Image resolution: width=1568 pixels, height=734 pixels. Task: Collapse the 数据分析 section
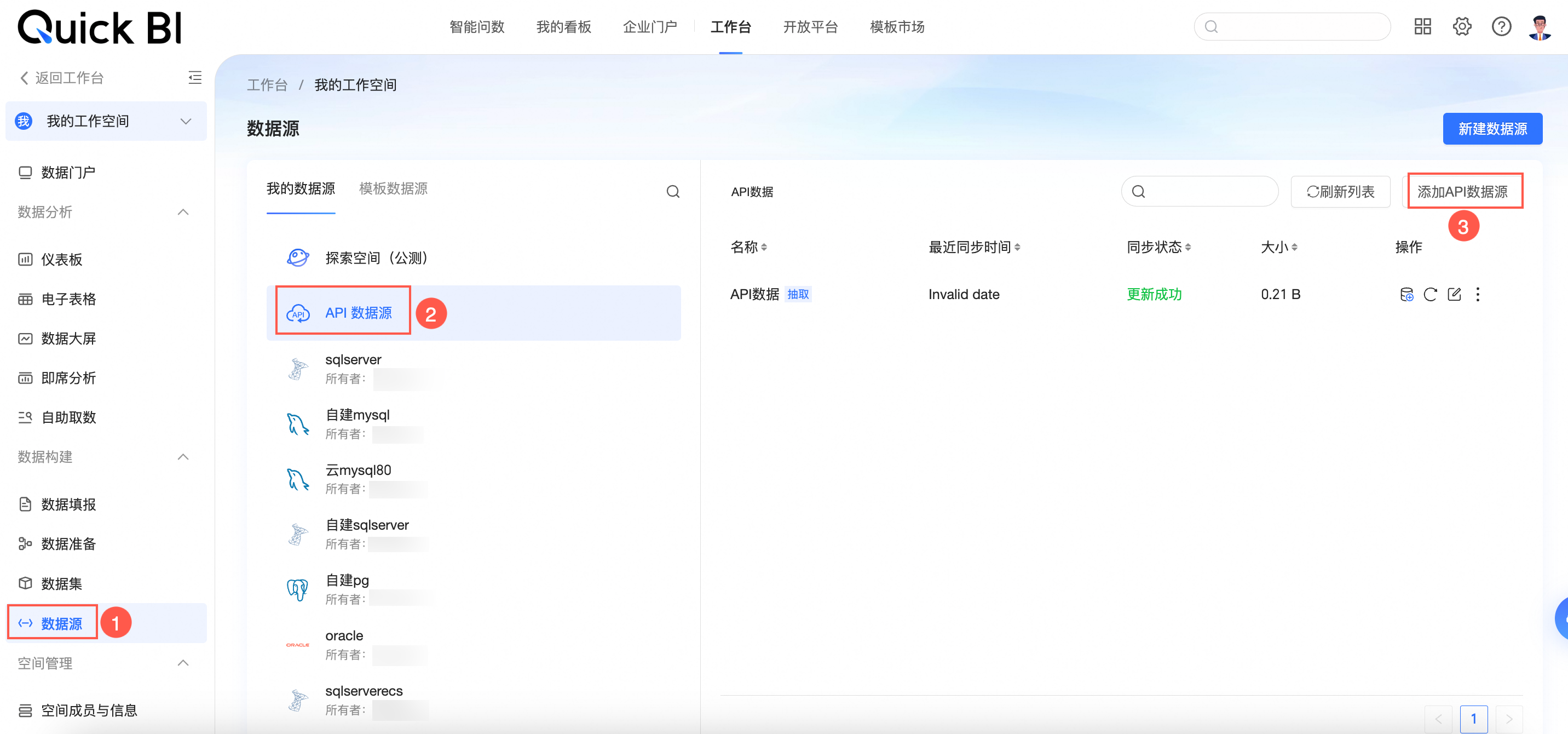coord(183,212)
